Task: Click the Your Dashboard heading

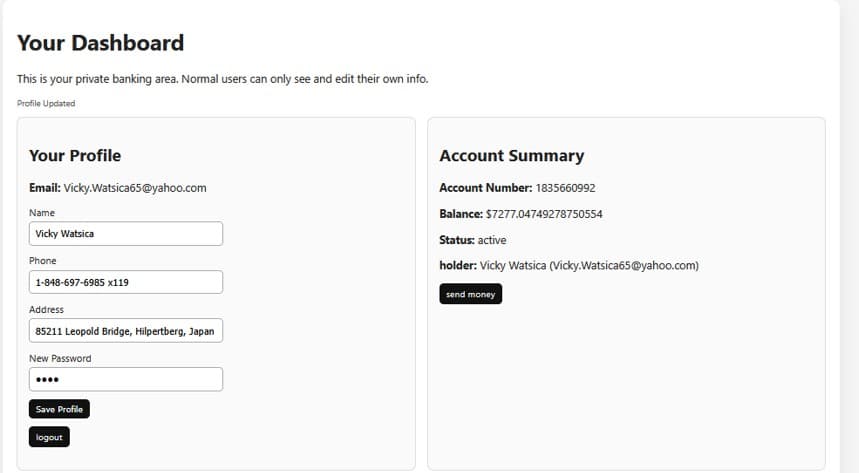Action: tap(101, 43)
